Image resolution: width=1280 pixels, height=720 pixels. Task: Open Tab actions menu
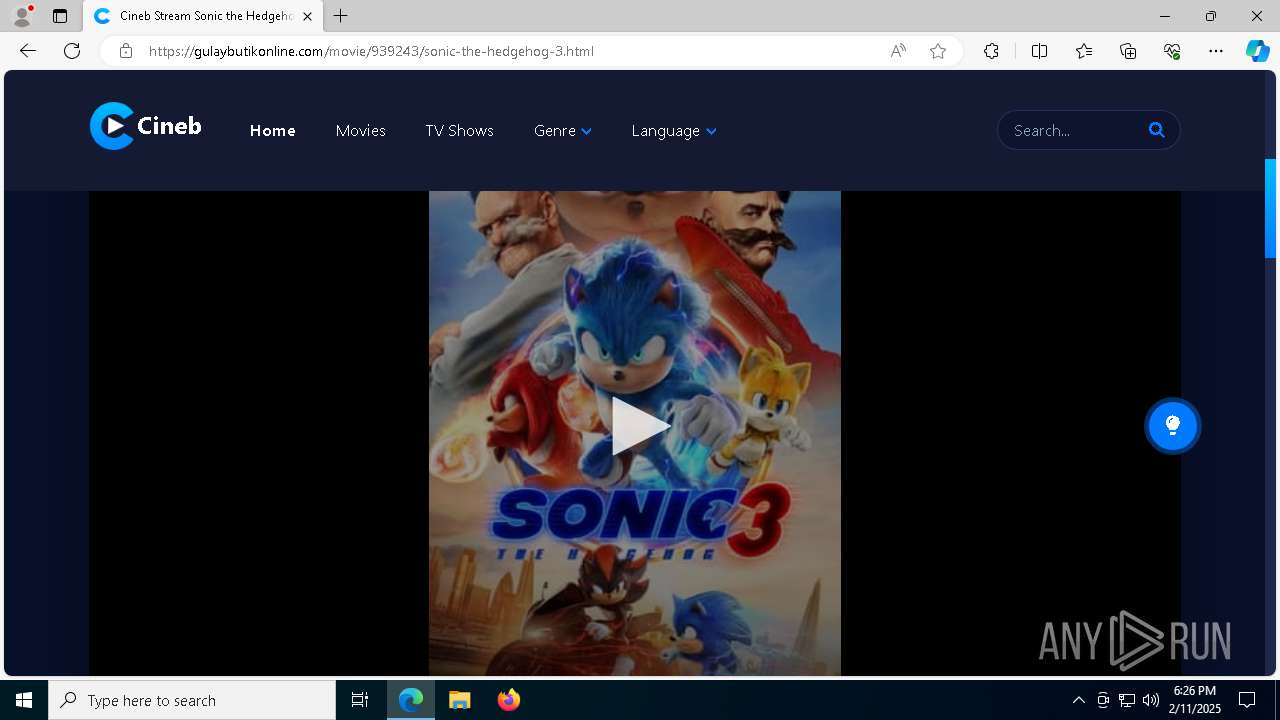click(x=60, y=16)
